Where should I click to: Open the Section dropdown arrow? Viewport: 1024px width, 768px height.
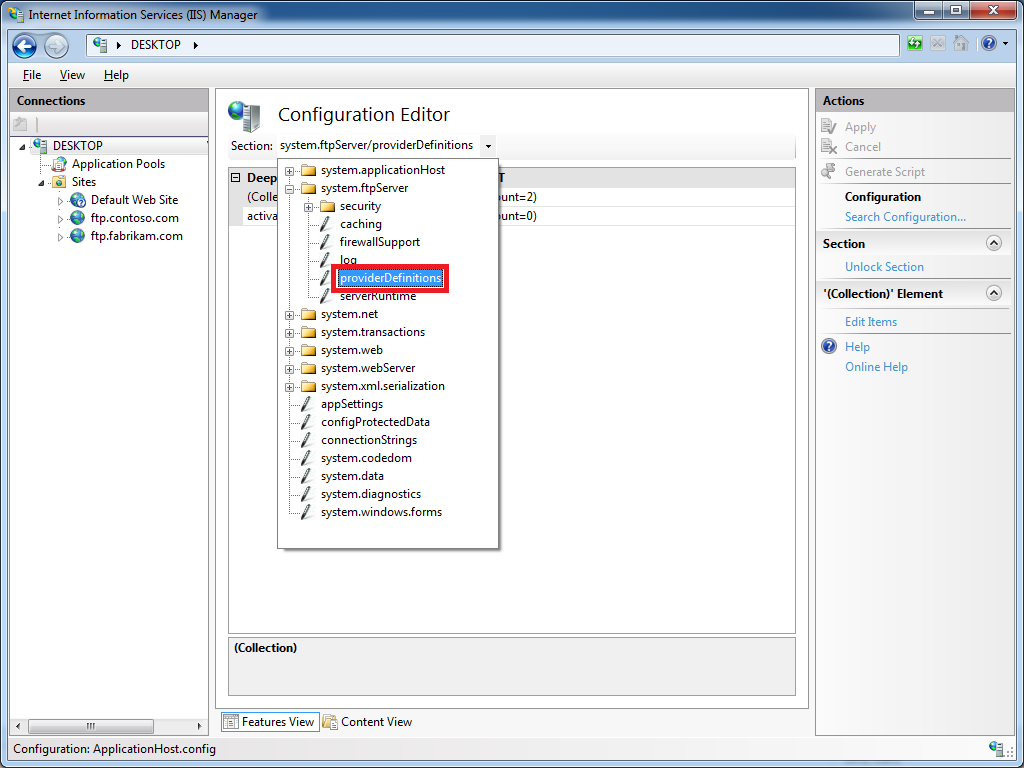click(488, 146)
